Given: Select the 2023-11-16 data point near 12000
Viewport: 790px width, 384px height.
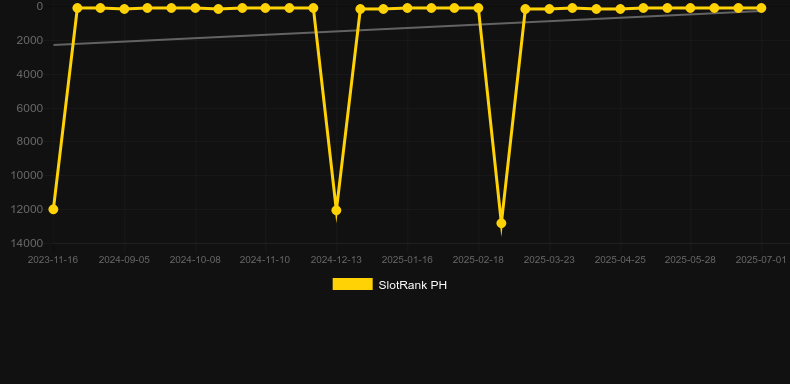Looking at the screenshot, I should (53, 209).
